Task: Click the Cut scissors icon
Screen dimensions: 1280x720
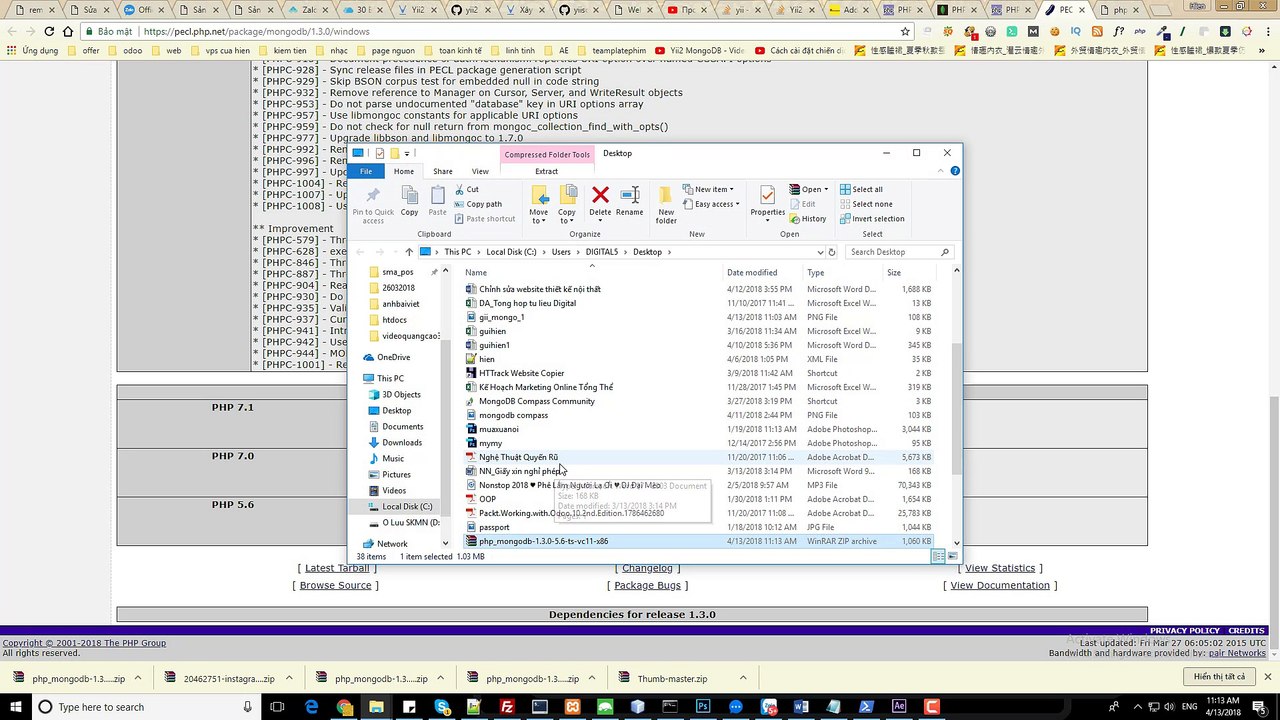Action: point(460,189)
